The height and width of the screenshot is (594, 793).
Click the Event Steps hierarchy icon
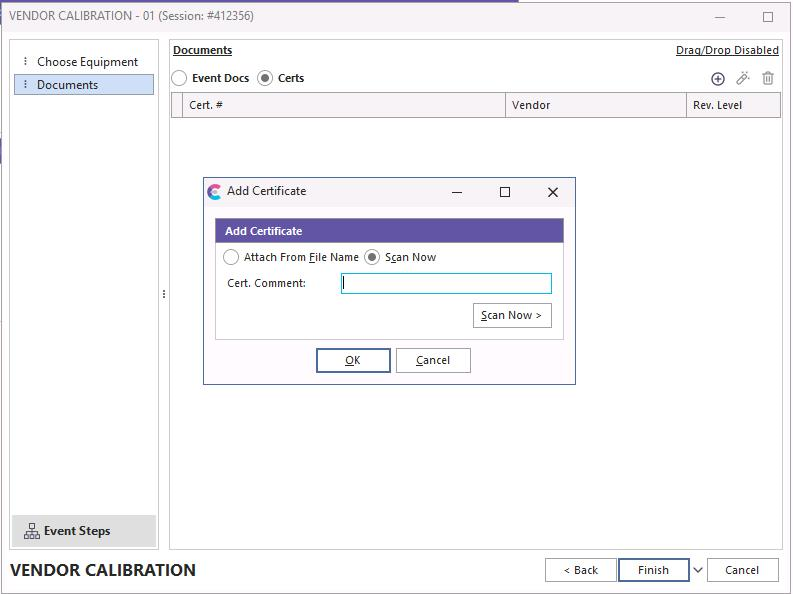click(32, 531)
